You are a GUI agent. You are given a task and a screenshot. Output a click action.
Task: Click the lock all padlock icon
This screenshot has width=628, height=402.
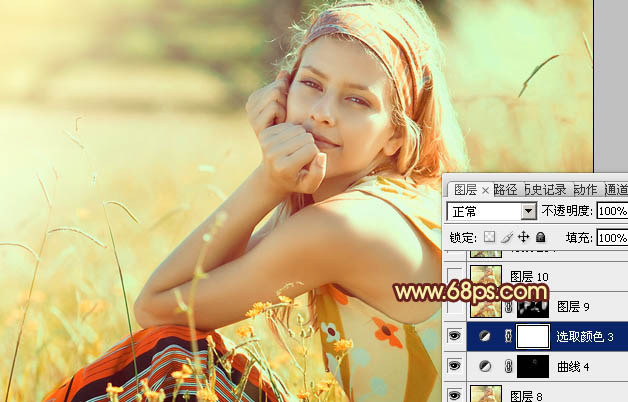tap(541, 237)
